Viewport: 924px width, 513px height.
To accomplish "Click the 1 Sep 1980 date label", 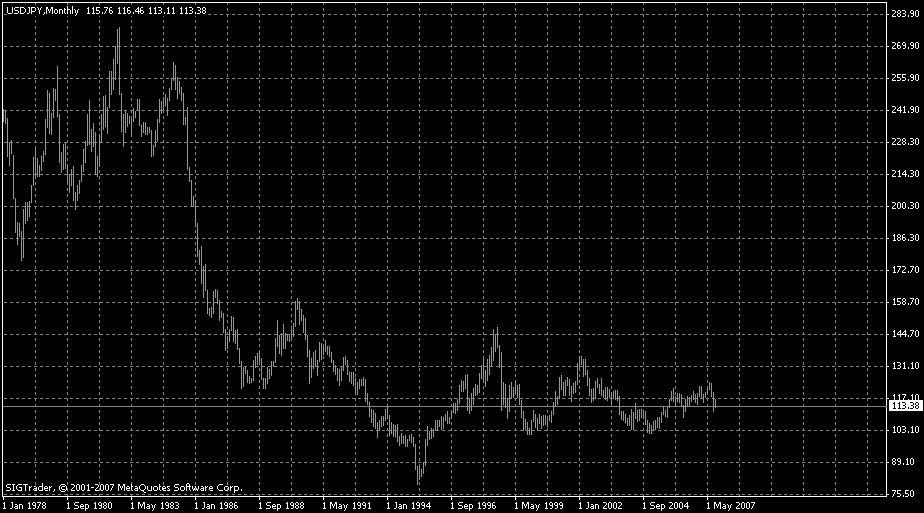I will [x=88, y=505].
